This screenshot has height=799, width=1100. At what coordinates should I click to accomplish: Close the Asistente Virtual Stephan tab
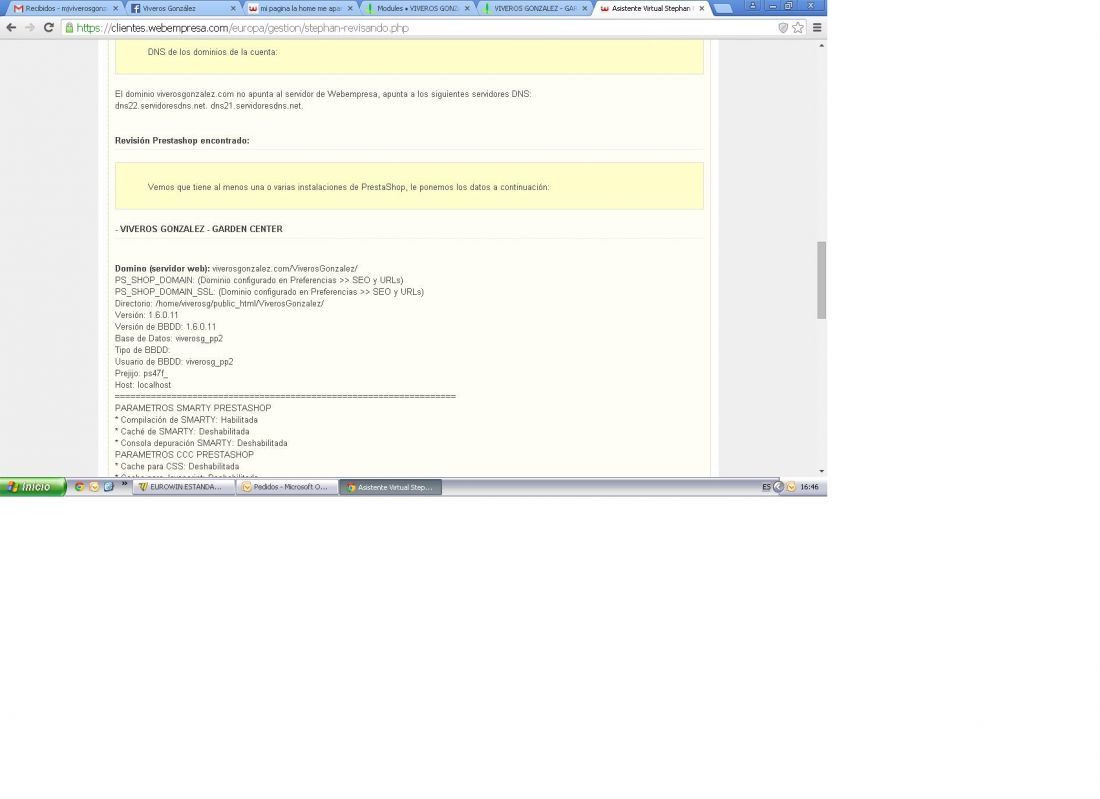(x=702, y=8)
